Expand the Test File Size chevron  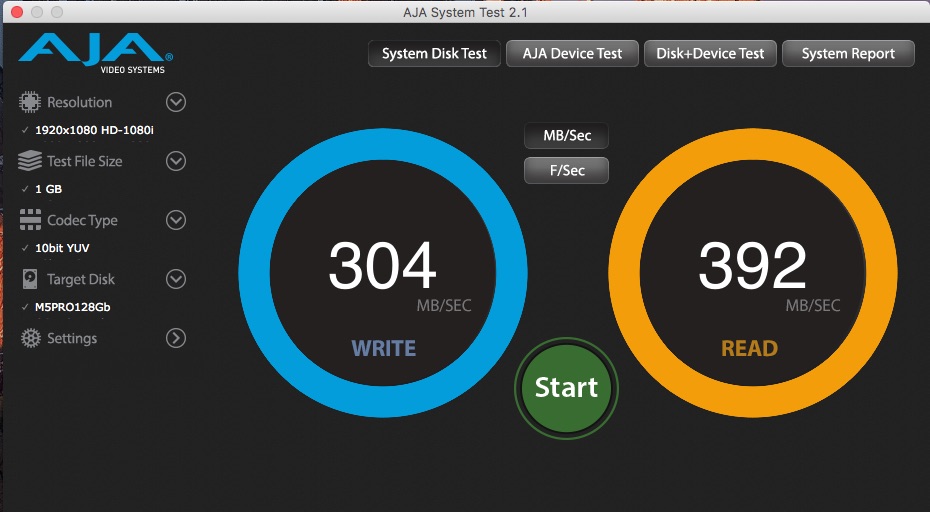click(x=176, y=161)
